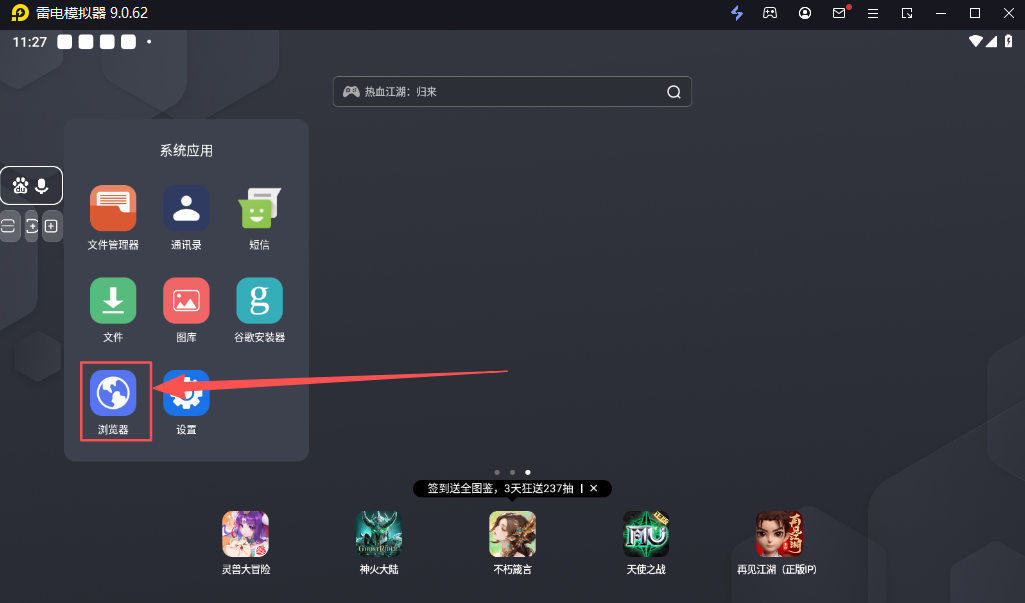Launch the 天使之战 game
This screenshot has height=603, width=1025.
pyautogui.click(x=646, y=534)
